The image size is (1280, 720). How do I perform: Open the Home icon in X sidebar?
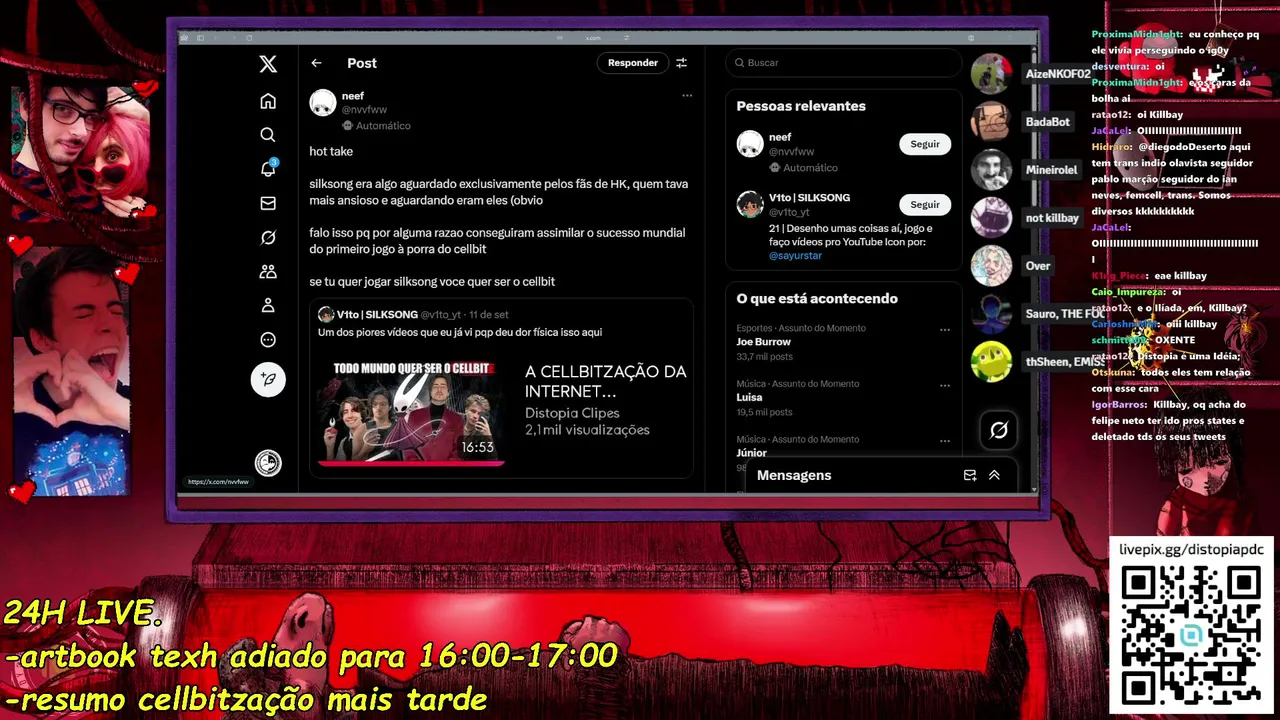[x=268, y=101]
